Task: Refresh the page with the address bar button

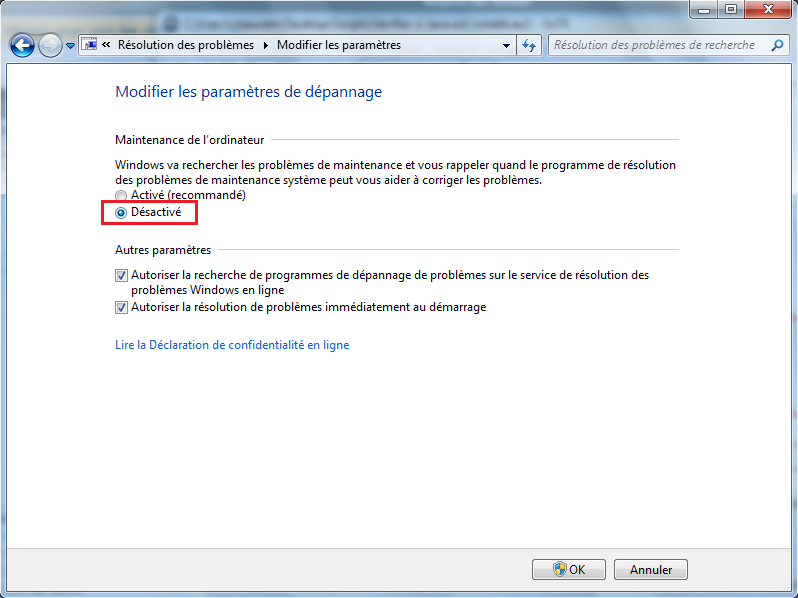Action: 529,45
